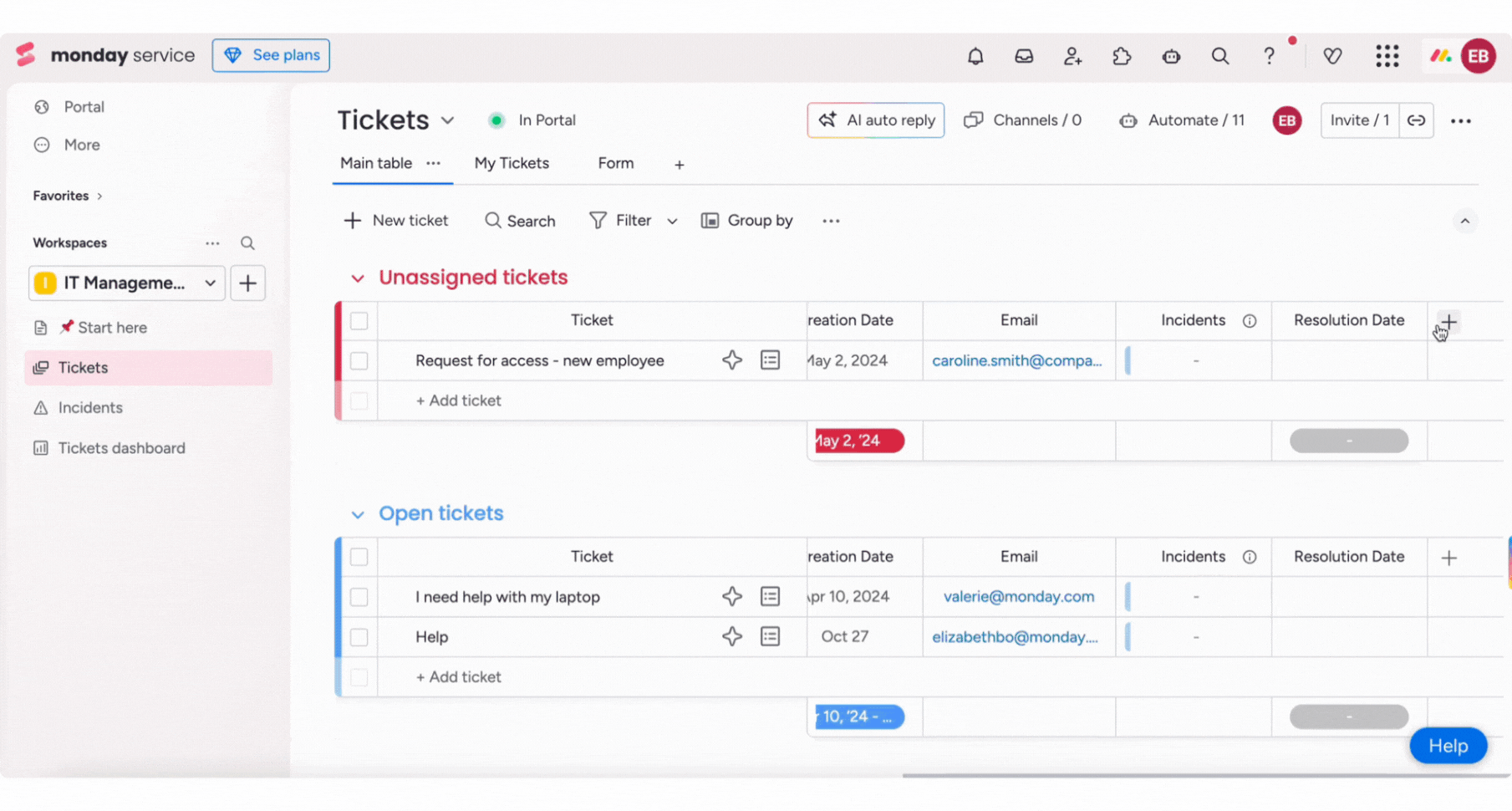This screenshot has height=811, width=1512.
Task: Click the red May 2, '24 date summary pill
Action: point(859,441)
